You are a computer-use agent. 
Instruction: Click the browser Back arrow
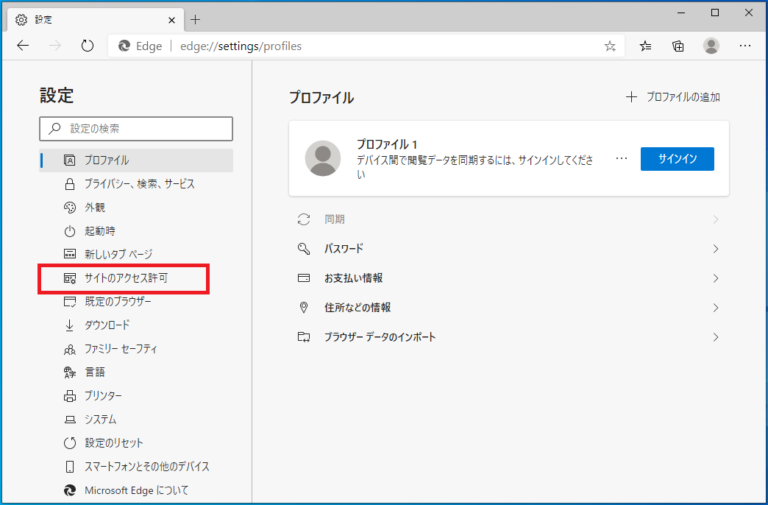click(x=23, y=46)
